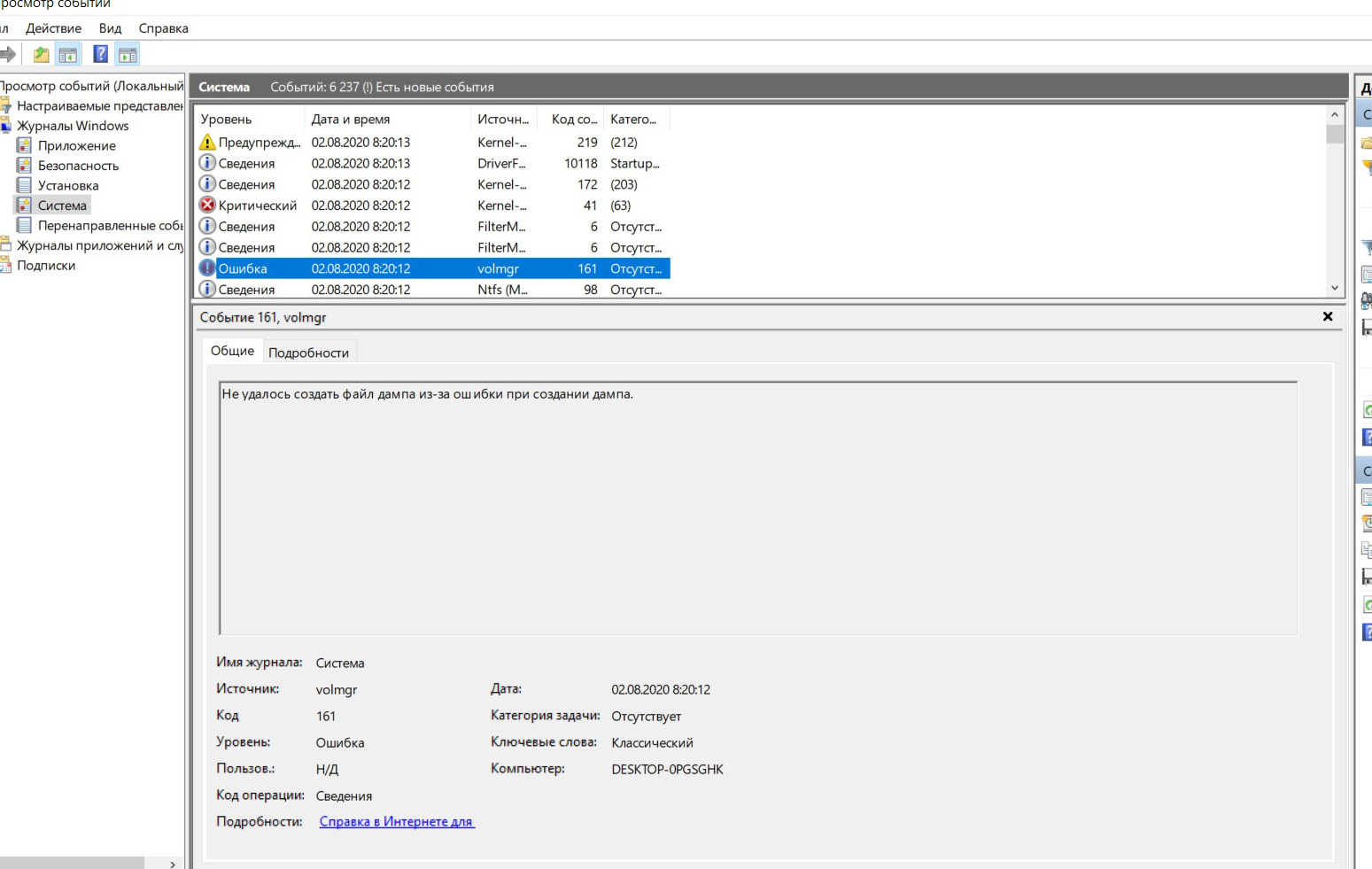Click the event list vertical scrollbar thumb
The image size is (1372, 869).
click(x=1335, y=134)
